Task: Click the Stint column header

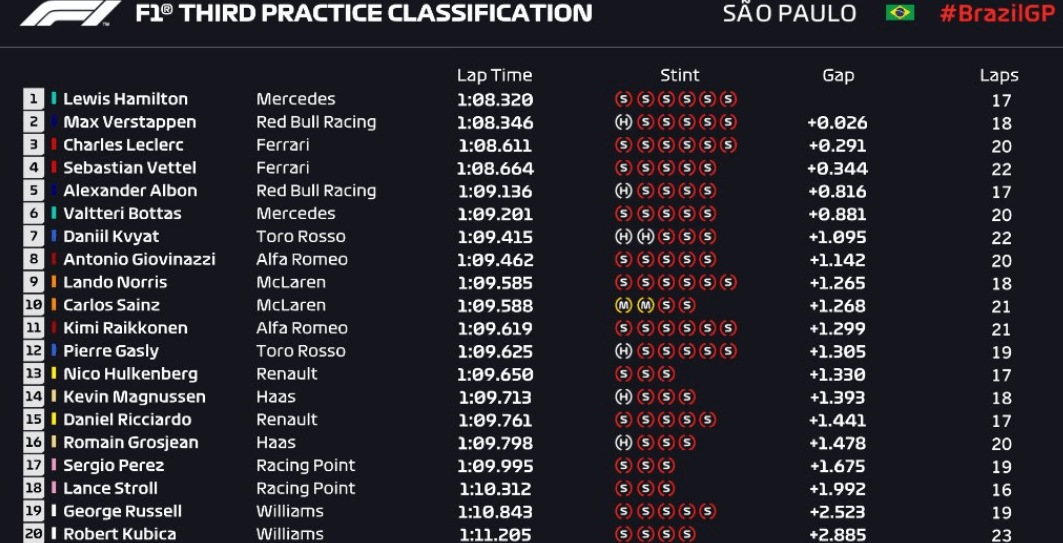Action: point(679,75)
